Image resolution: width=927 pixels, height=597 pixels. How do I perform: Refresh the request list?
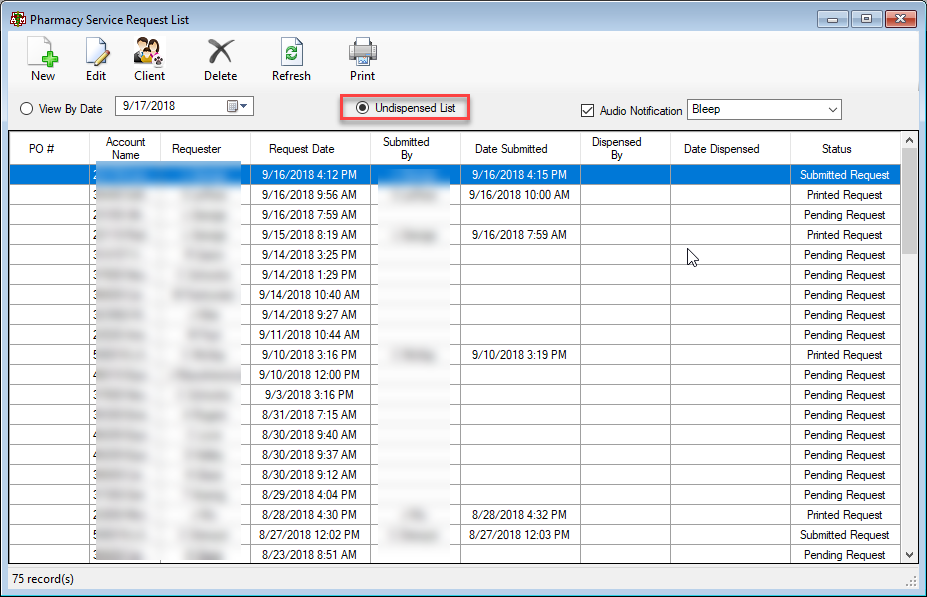click(x=291, y=52)
